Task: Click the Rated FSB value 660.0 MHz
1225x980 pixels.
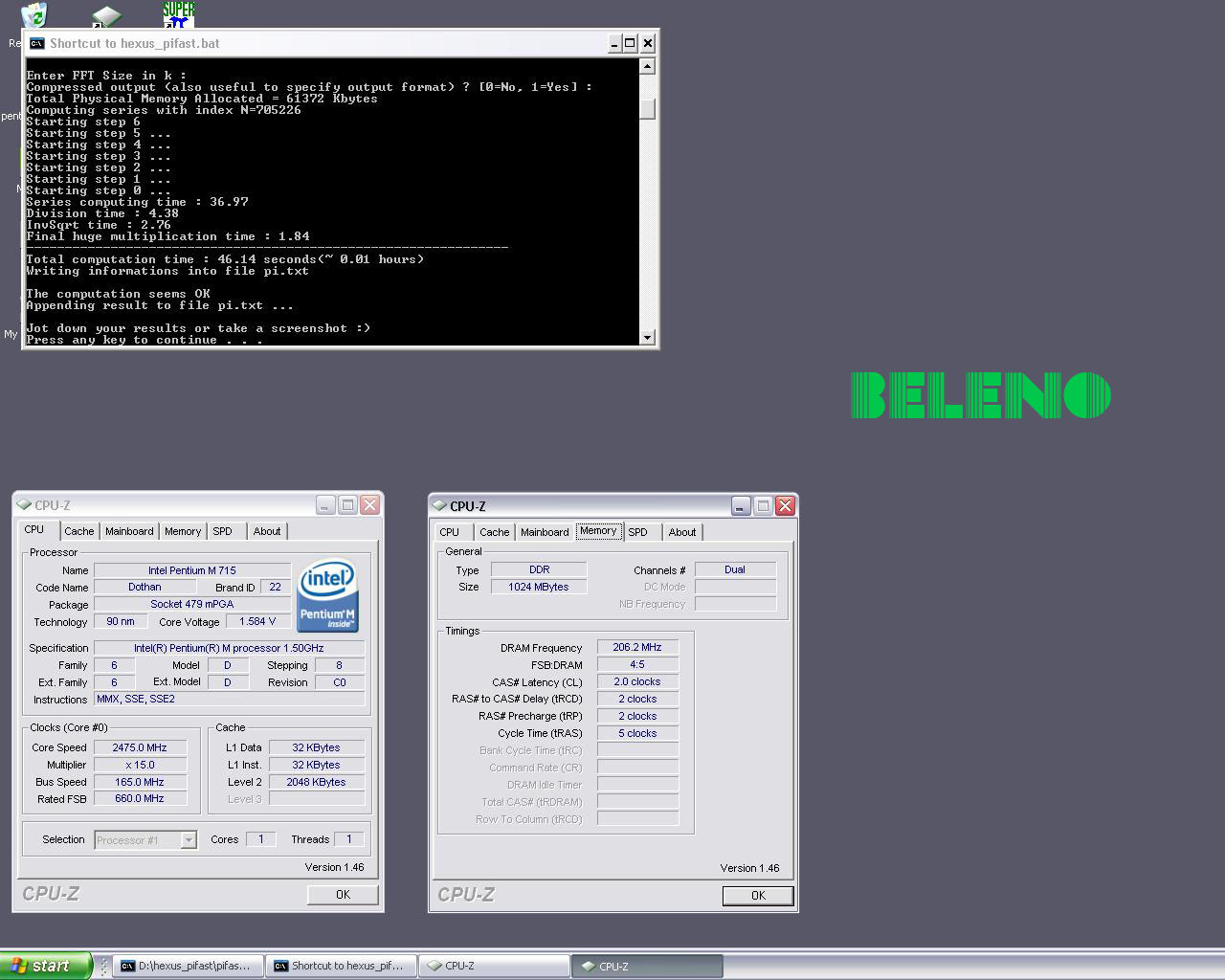Action: click(140, 799)
